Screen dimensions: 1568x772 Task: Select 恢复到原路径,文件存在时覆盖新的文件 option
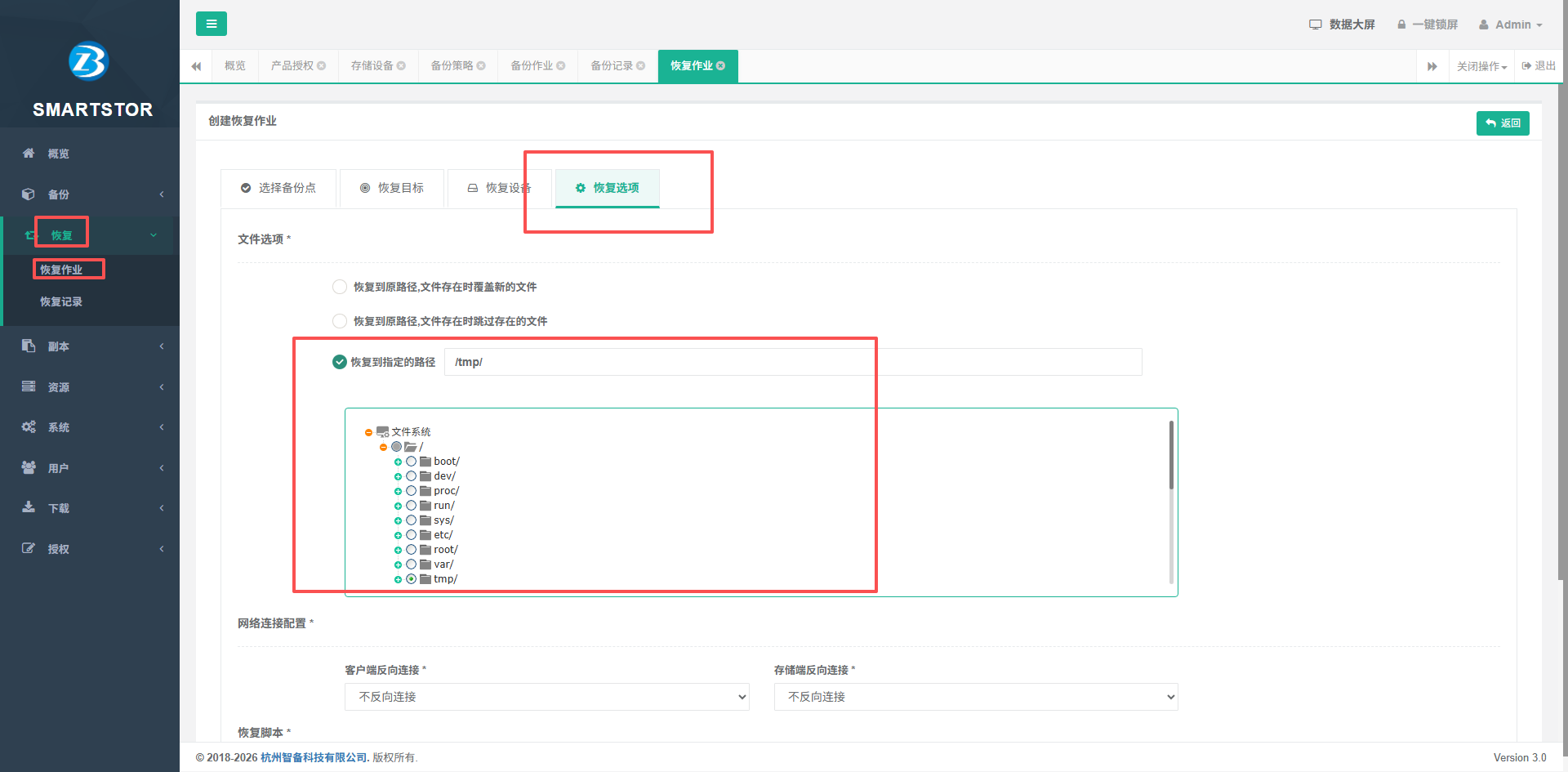tap(340, 287)
